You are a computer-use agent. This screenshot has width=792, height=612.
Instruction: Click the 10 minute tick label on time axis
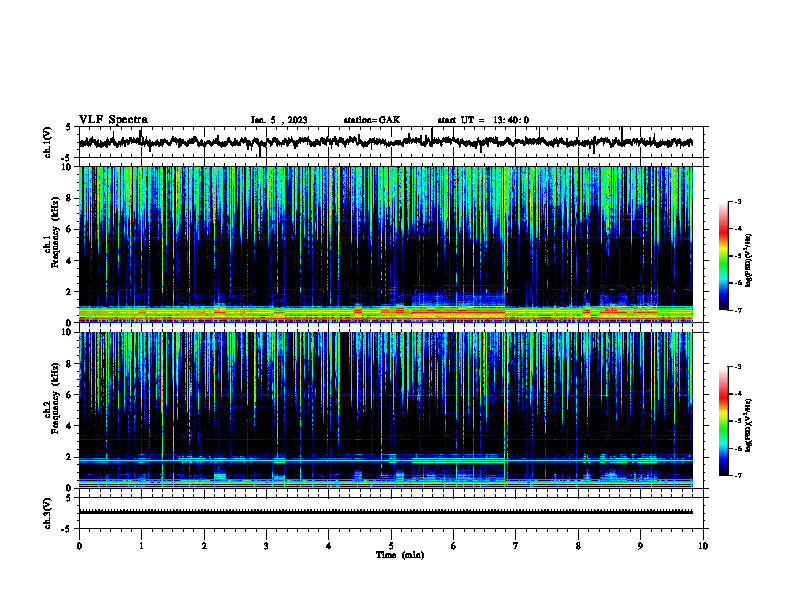703,546
